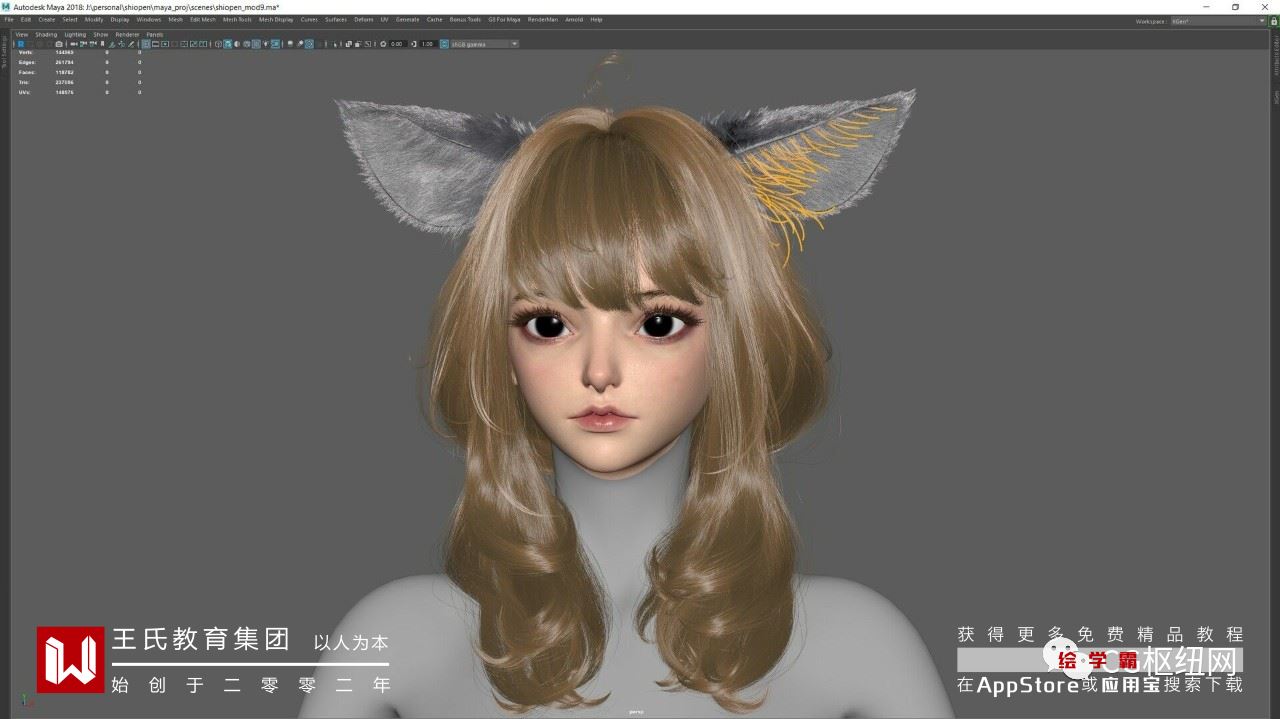Open the Generate menu

point(407,19)
